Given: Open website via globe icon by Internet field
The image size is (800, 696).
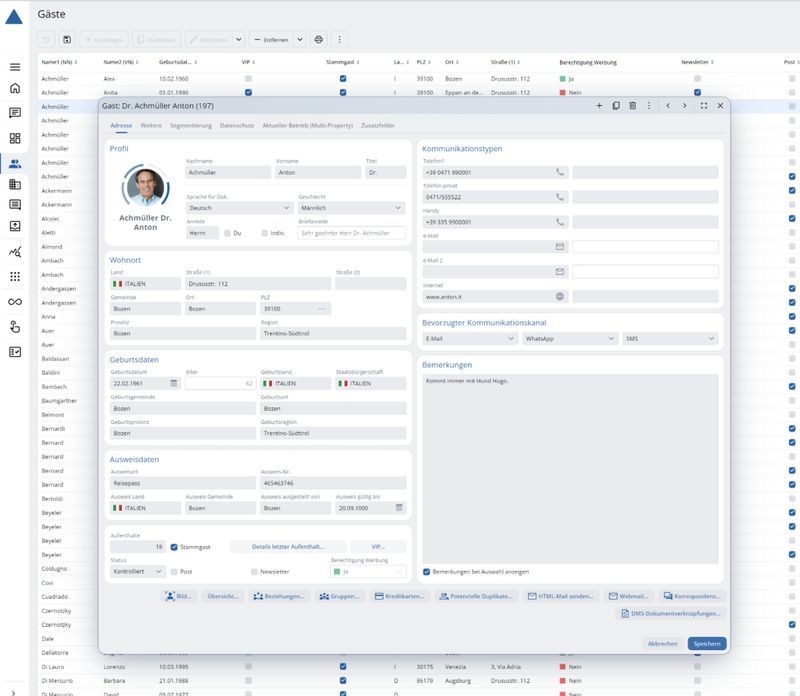Looking at the screenshot, I should [560, 296].
